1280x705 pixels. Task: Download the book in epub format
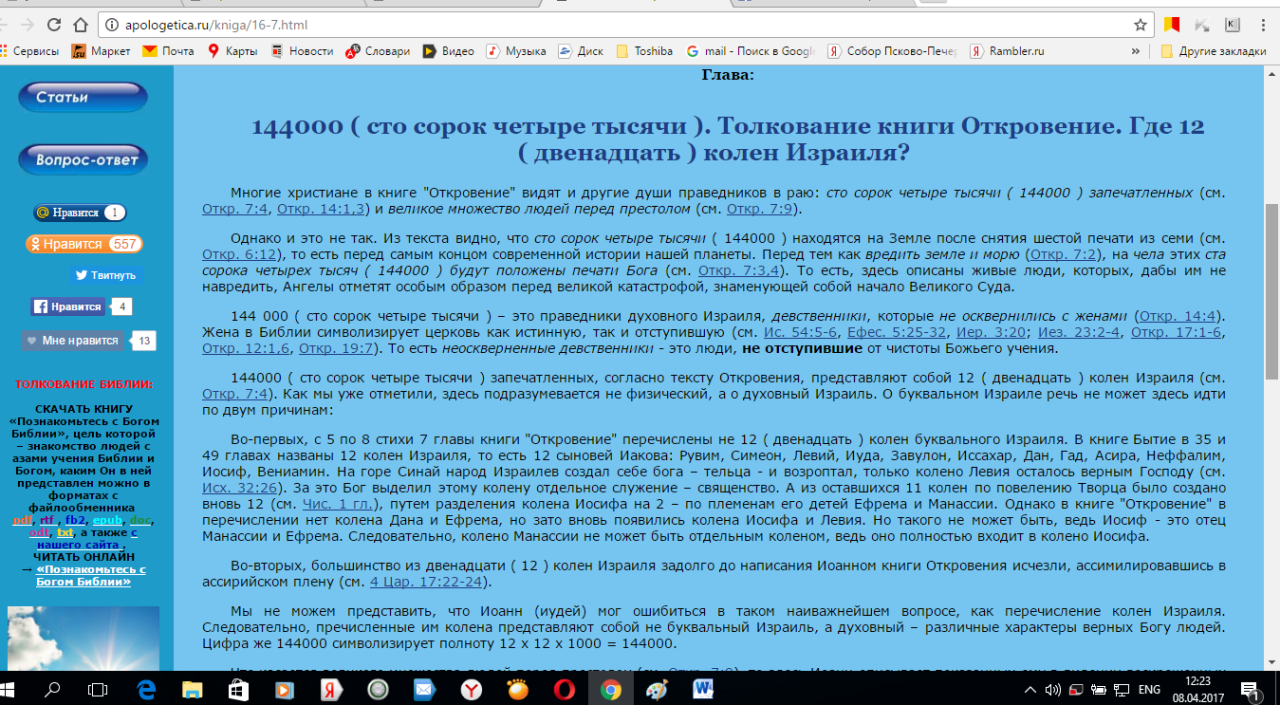tap(107, 520)
